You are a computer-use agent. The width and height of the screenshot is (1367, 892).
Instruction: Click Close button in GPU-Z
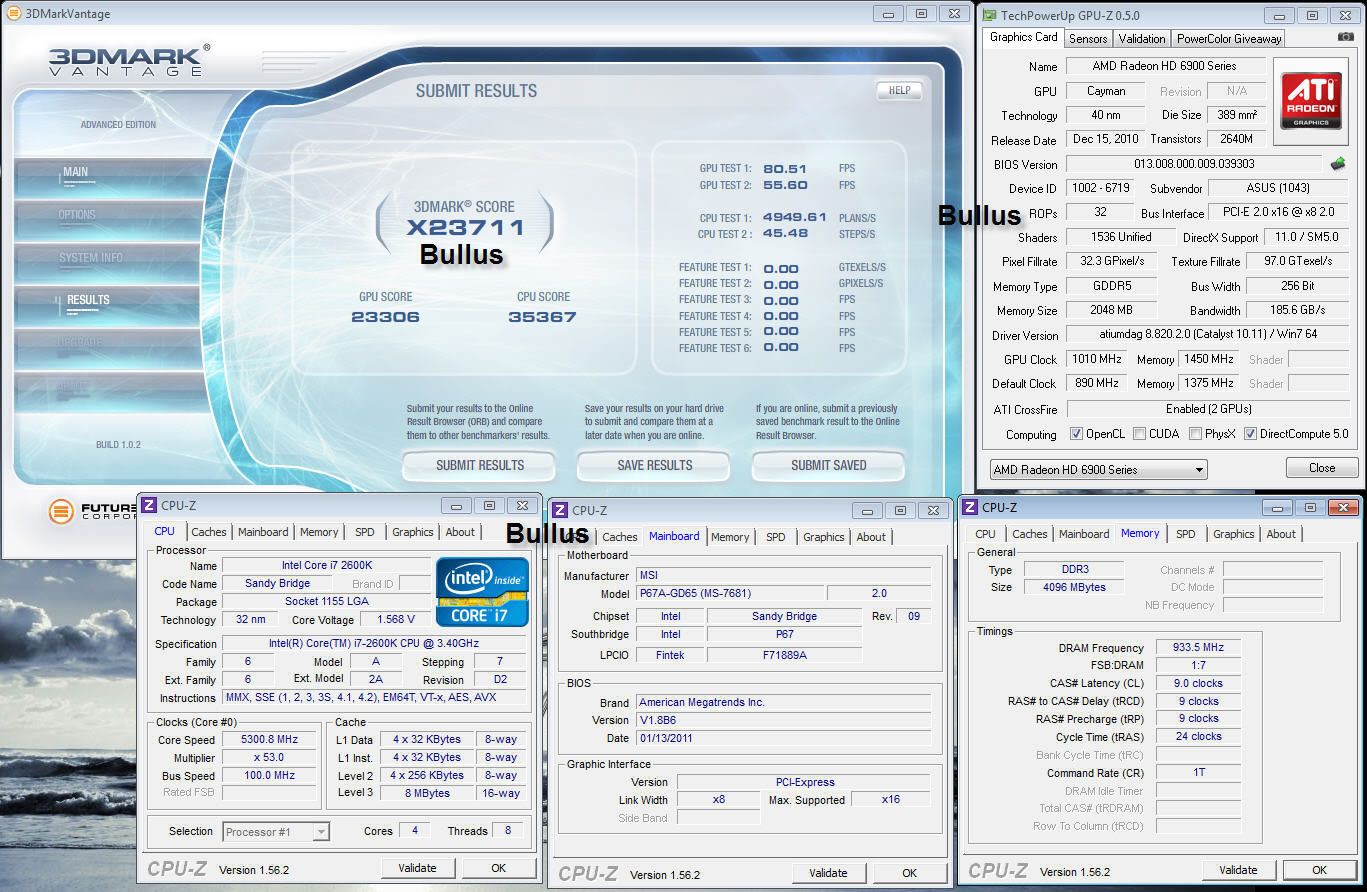pyautogui.click(x=1322, y=468)
